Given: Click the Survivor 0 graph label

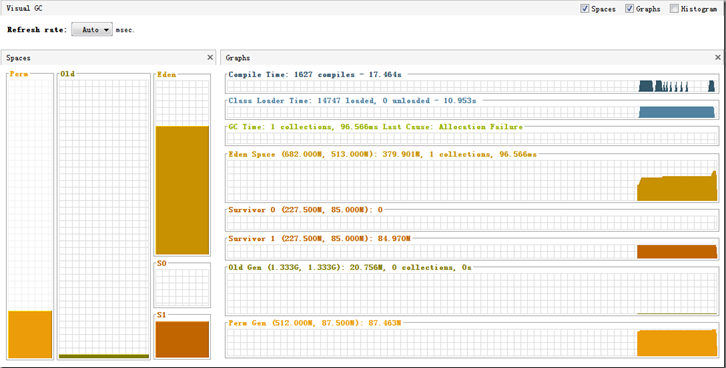Looking at the screenshot, I should tap(306, 210).
